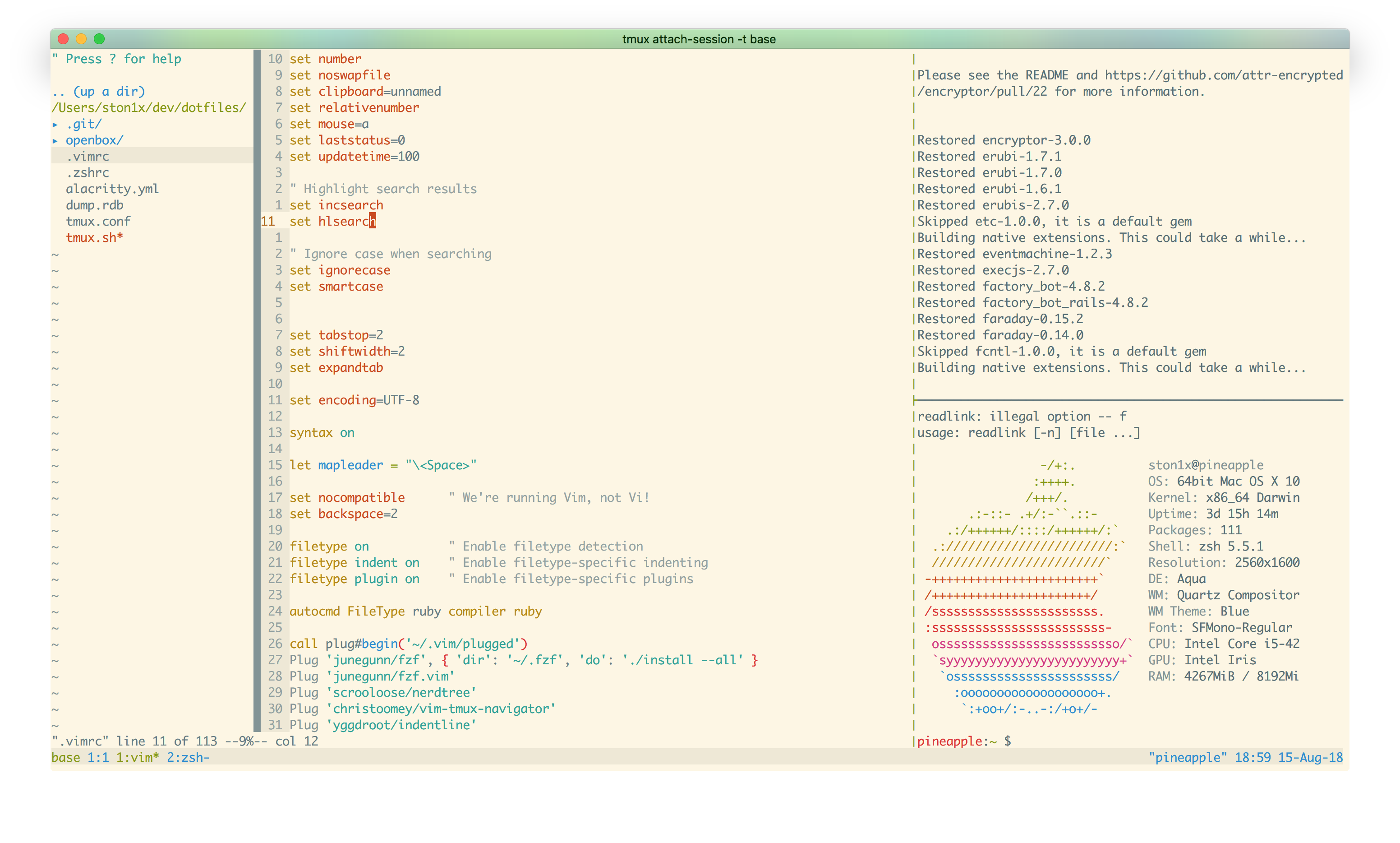Click the yellow minimize window button
1400x843 pixels.
tap(81, 39)
